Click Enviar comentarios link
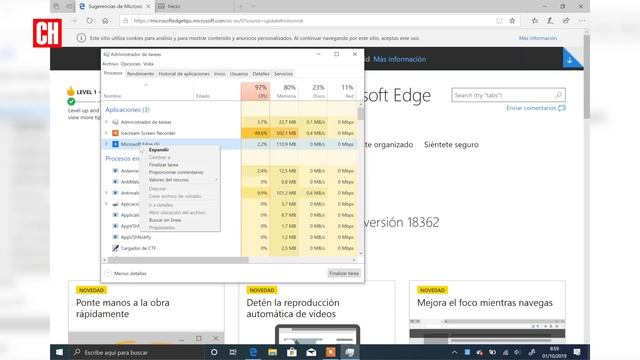Screen dimensions: 640x360 click(x=536, y=108)
